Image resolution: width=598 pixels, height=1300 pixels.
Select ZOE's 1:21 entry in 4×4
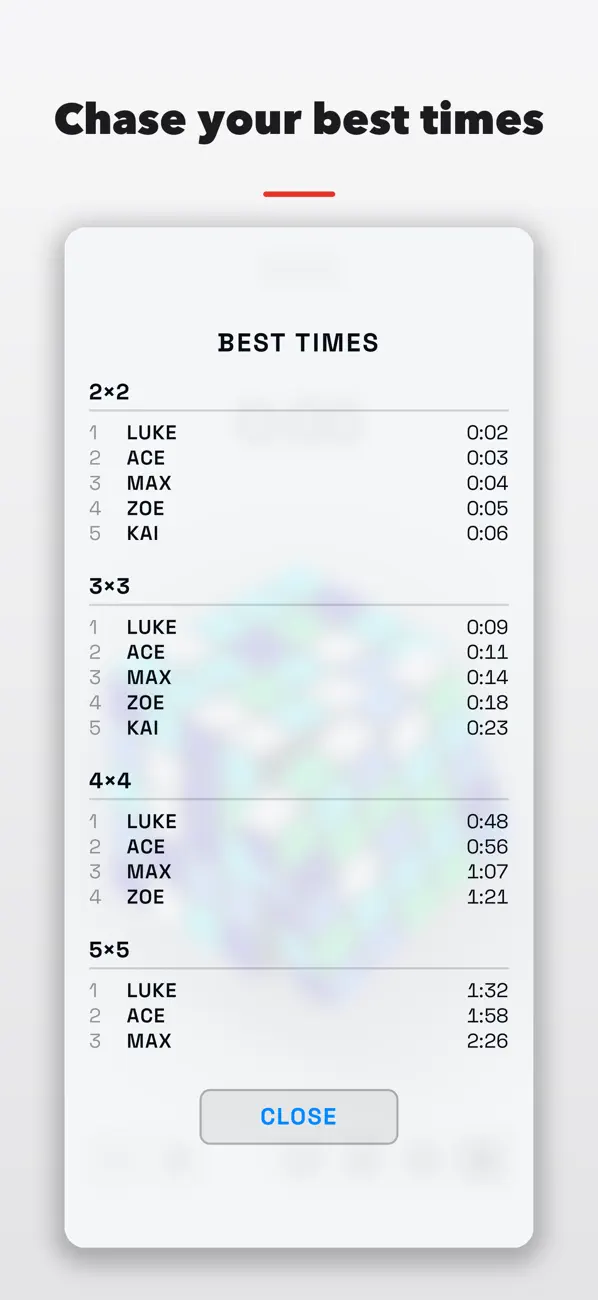pyautogui.click(x=299, y=896)
